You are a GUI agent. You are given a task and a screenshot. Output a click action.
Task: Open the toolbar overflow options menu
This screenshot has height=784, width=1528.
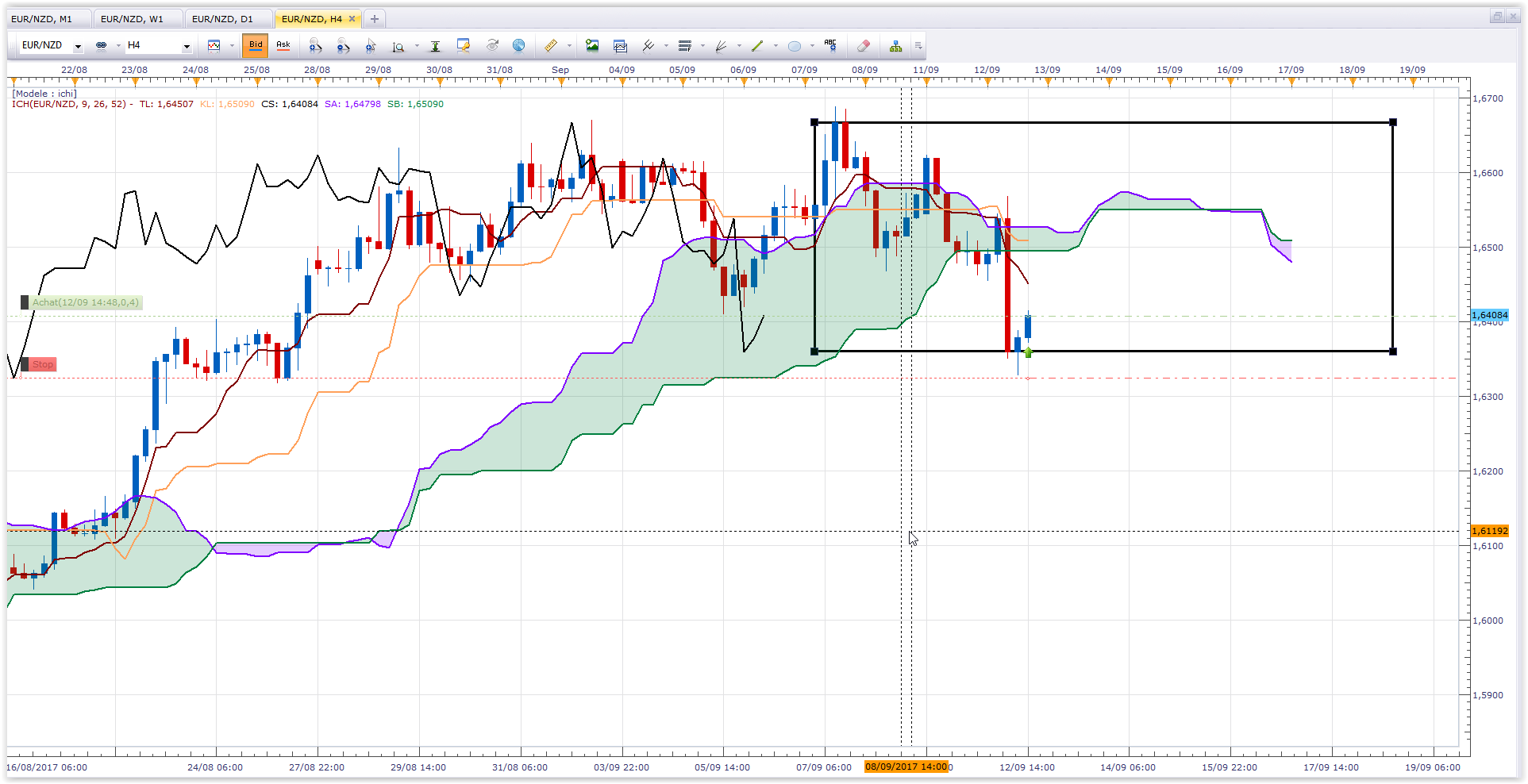point(918,46)
